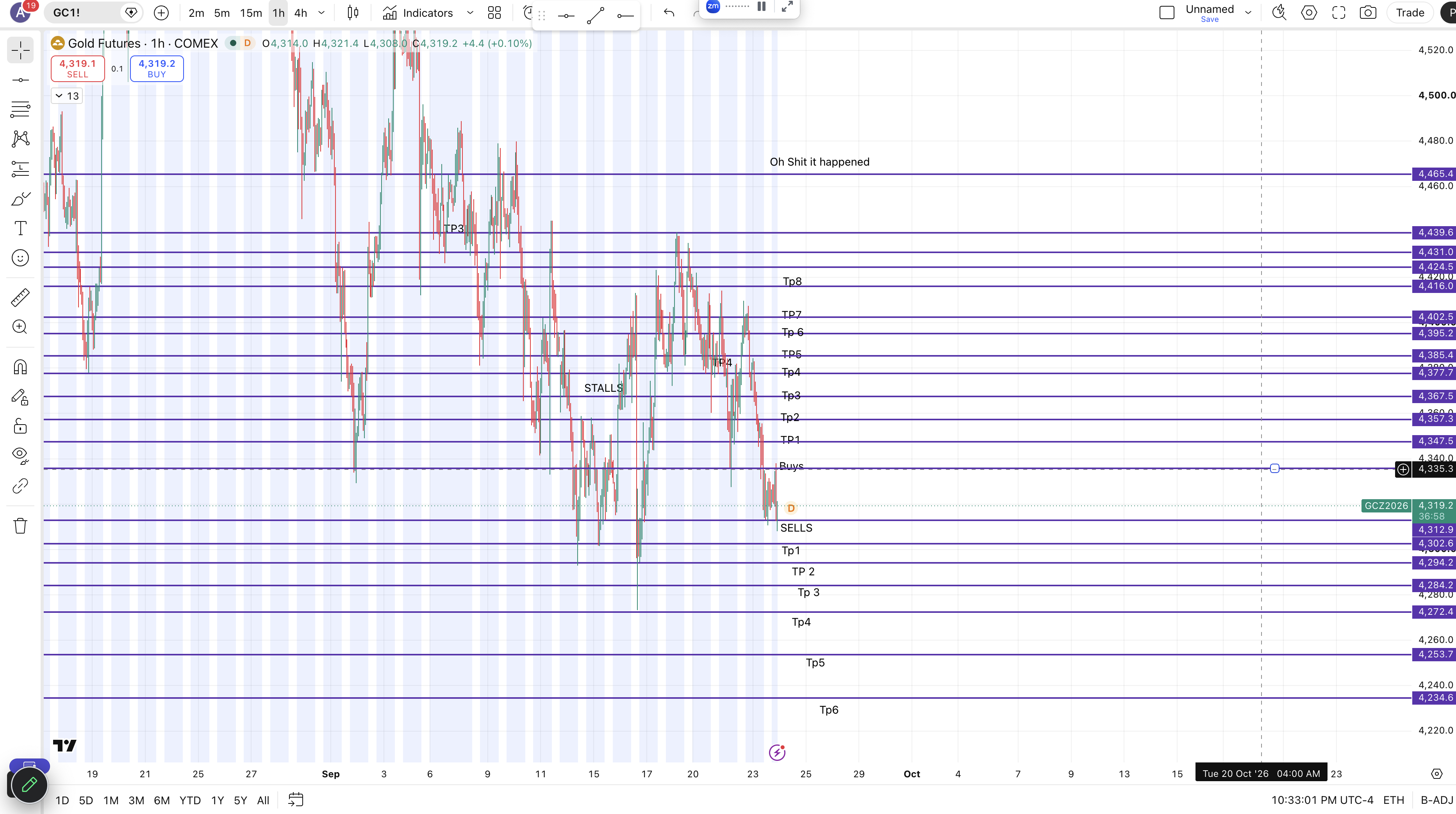Toggle lock all drawing tools

[20, 426]
